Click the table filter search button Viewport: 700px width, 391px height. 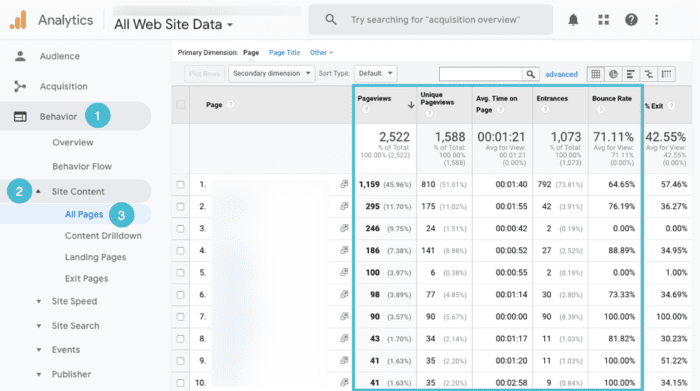pos(530,74)
